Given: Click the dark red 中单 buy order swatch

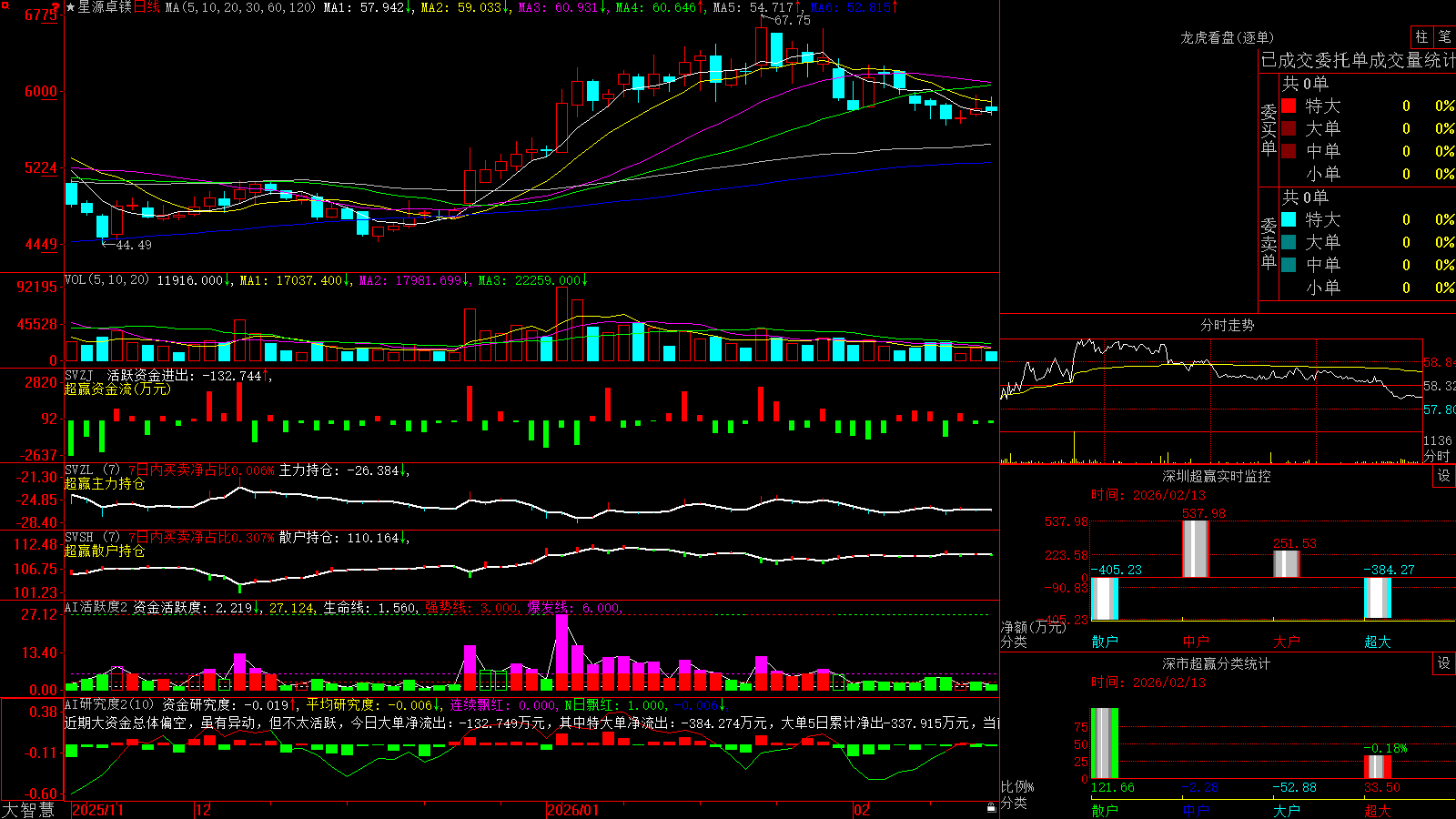Looking at the screenshot, I should click(1289, 151).
